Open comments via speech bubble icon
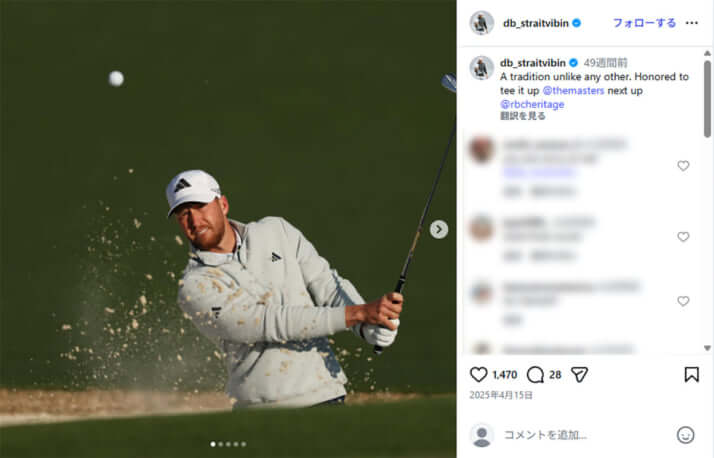 click(535, 375)
